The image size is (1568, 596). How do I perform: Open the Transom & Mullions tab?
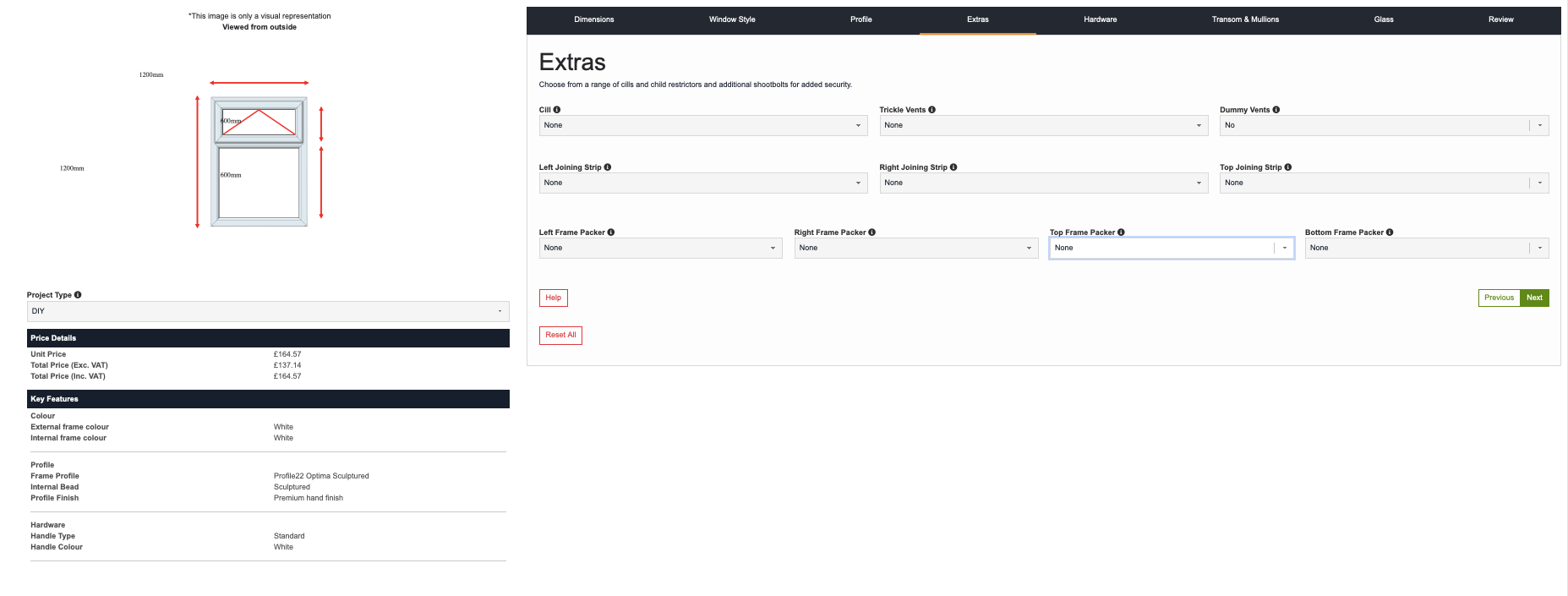tap(1244, 19)
